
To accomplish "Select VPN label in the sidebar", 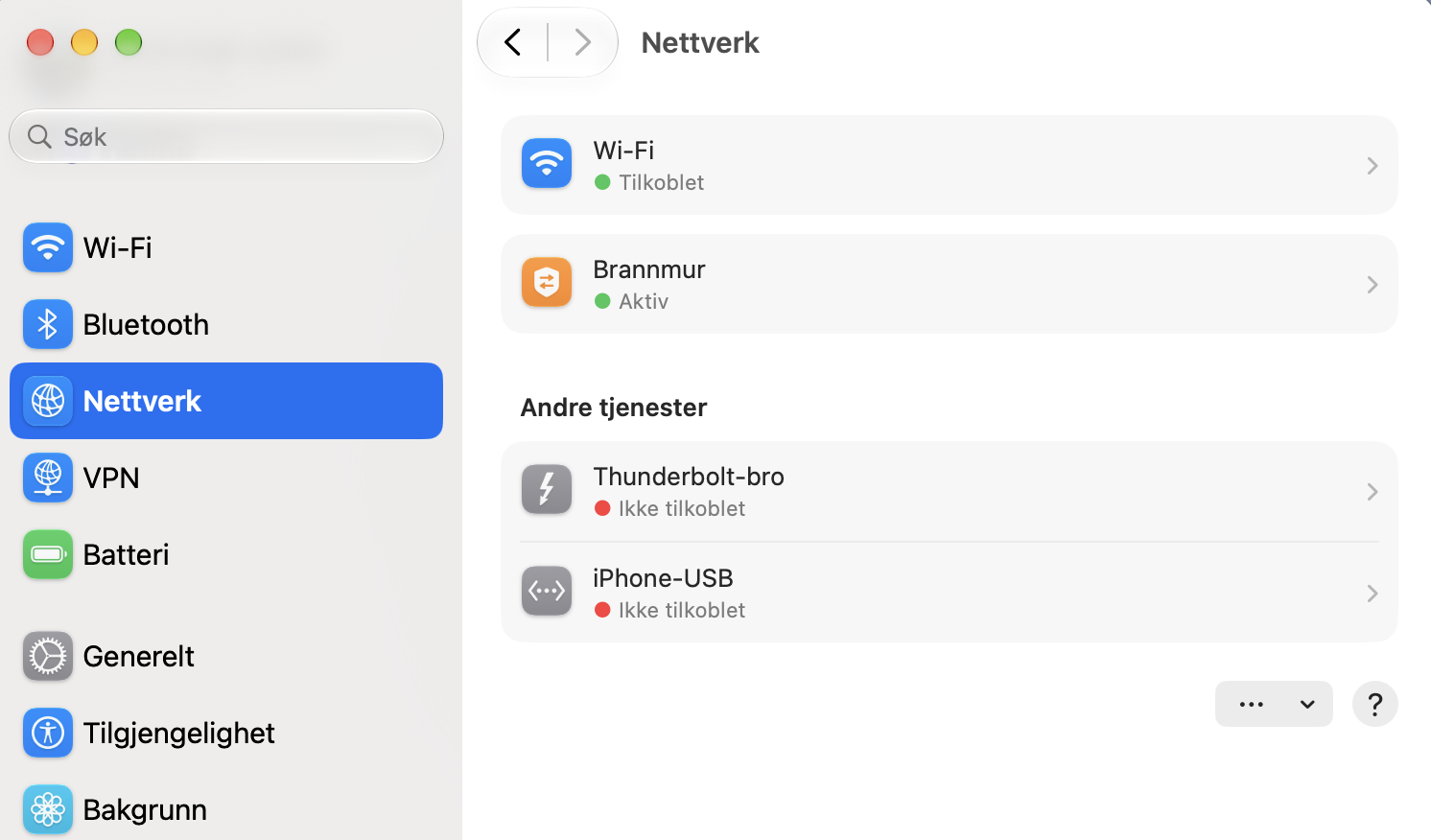I will [111, 478].
